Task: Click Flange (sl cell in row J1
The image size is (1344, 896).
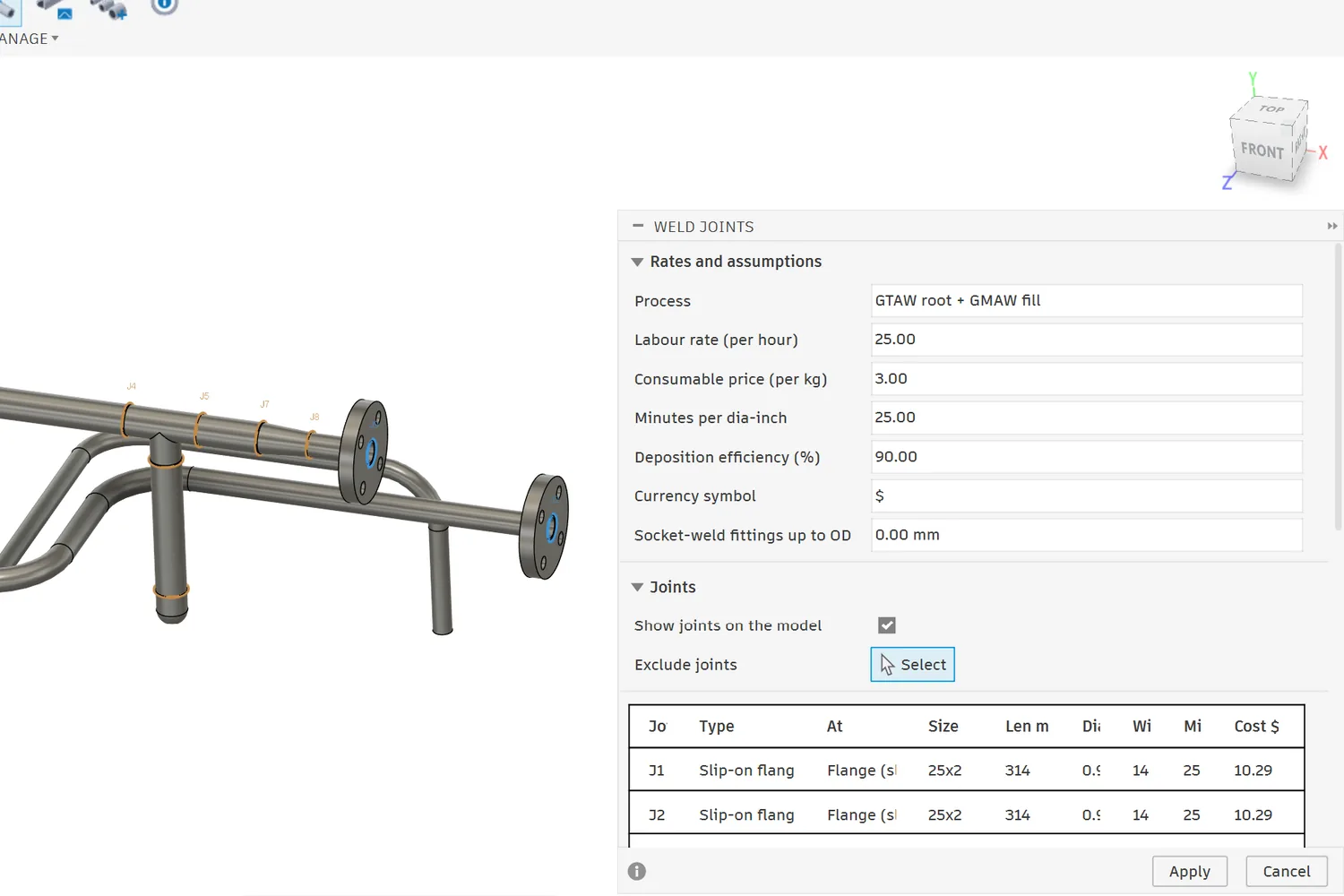Action: coord(862,770)
